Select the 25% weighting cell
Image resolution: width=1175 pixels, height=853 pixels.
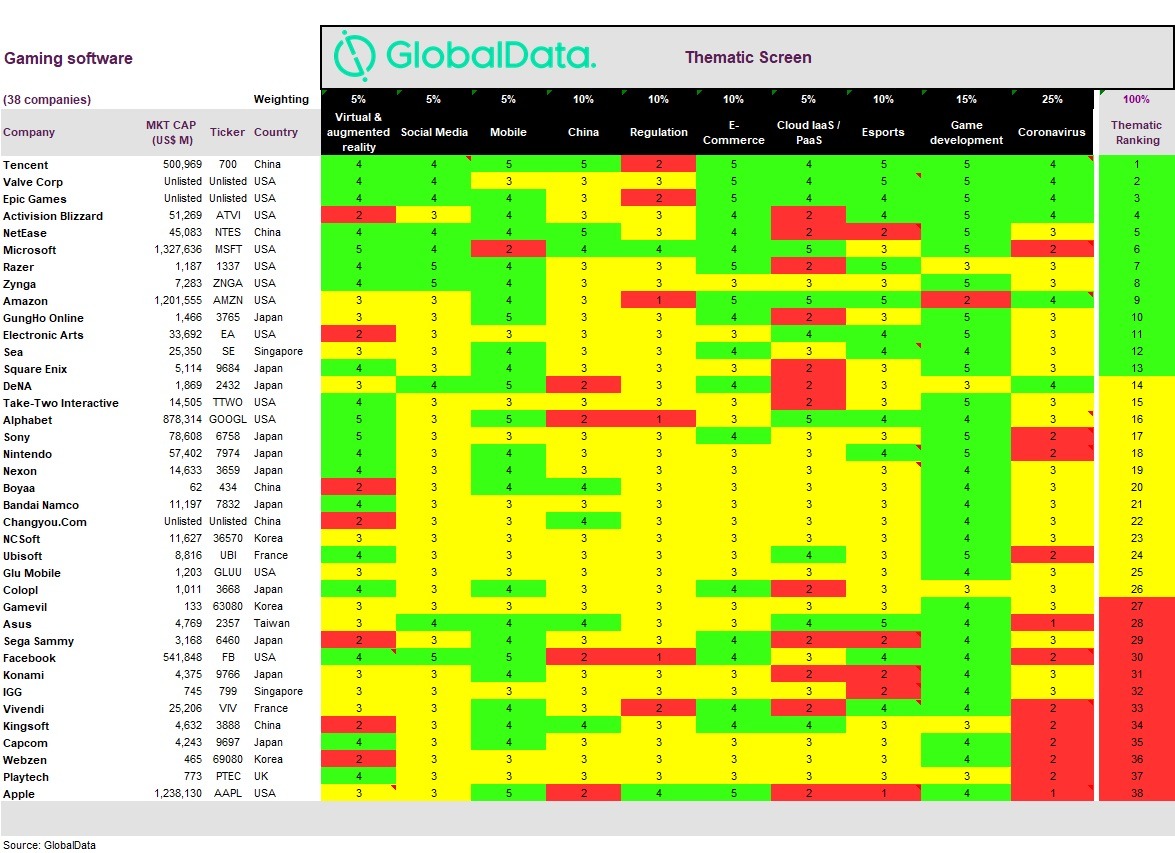click(1051, 99)
